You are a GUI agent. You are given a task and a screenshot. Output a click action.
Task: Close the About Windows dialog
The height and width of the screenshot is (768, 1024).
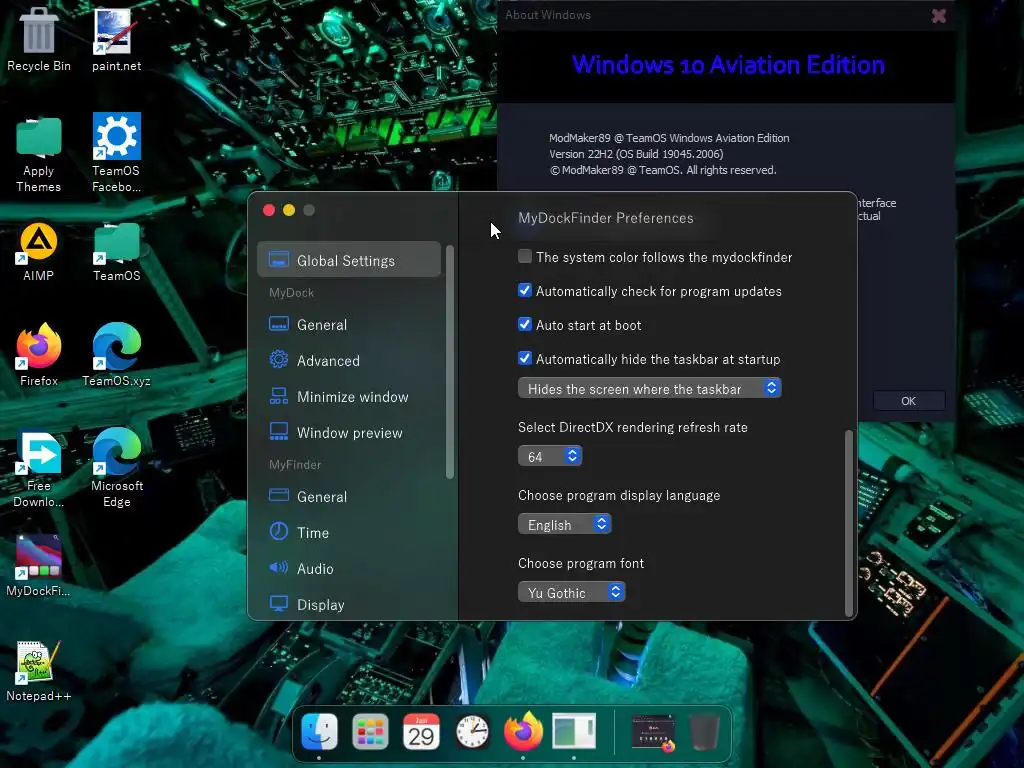(x=938, y=16)
